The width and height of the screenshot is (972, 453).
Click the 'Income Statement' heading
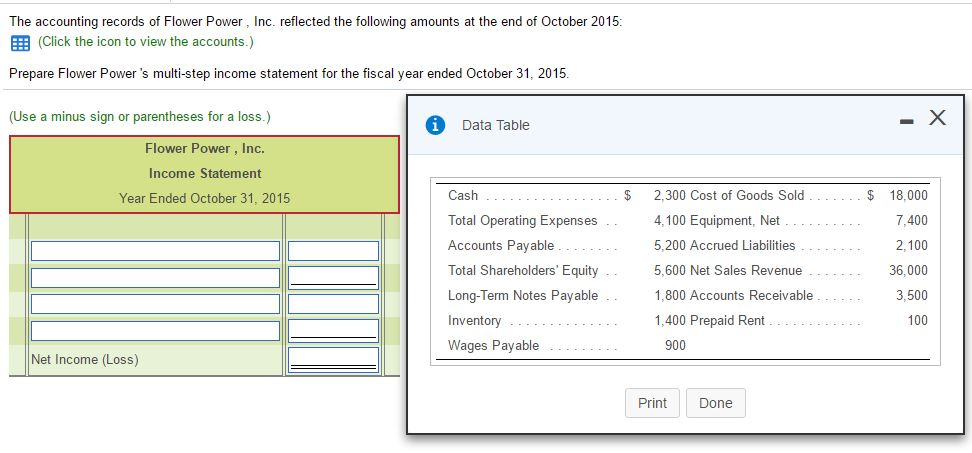click(x=205, y=174)
